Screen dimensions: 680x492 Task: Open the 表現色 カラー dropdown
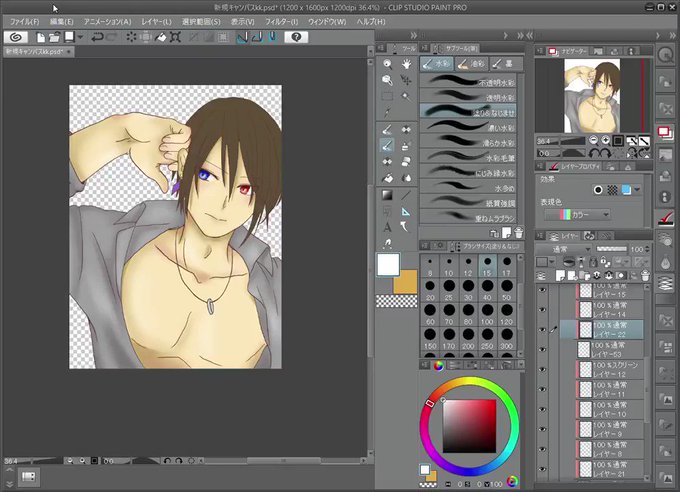pos(577,214)
